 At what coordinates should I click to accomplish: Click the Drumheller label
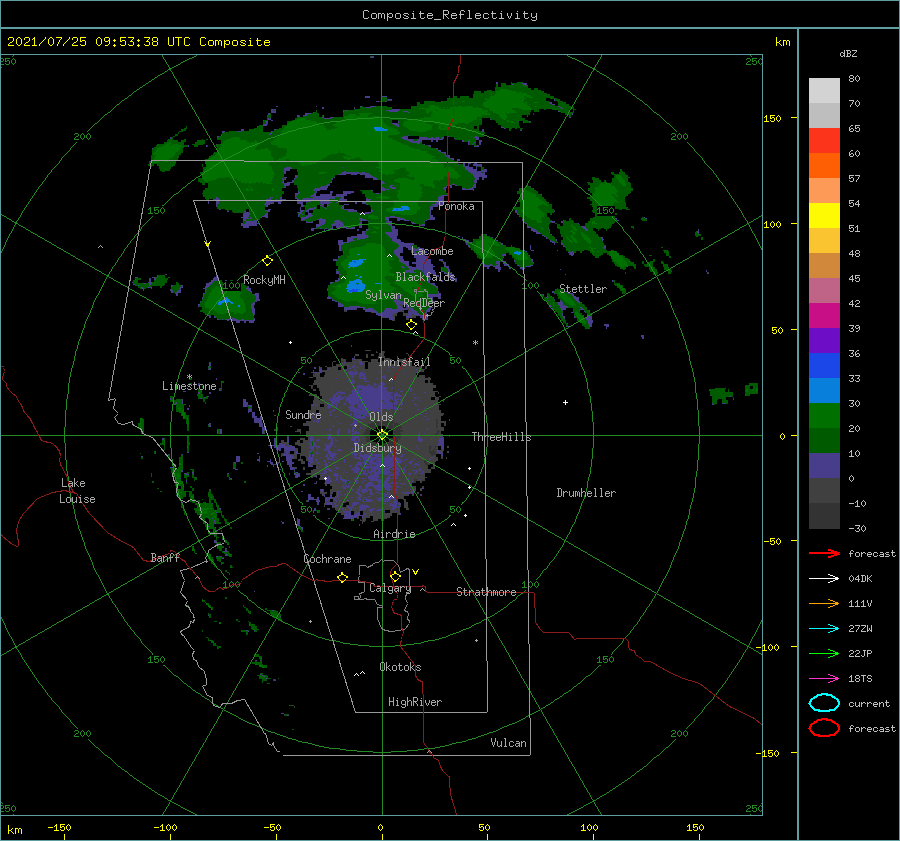pos(586,493)
